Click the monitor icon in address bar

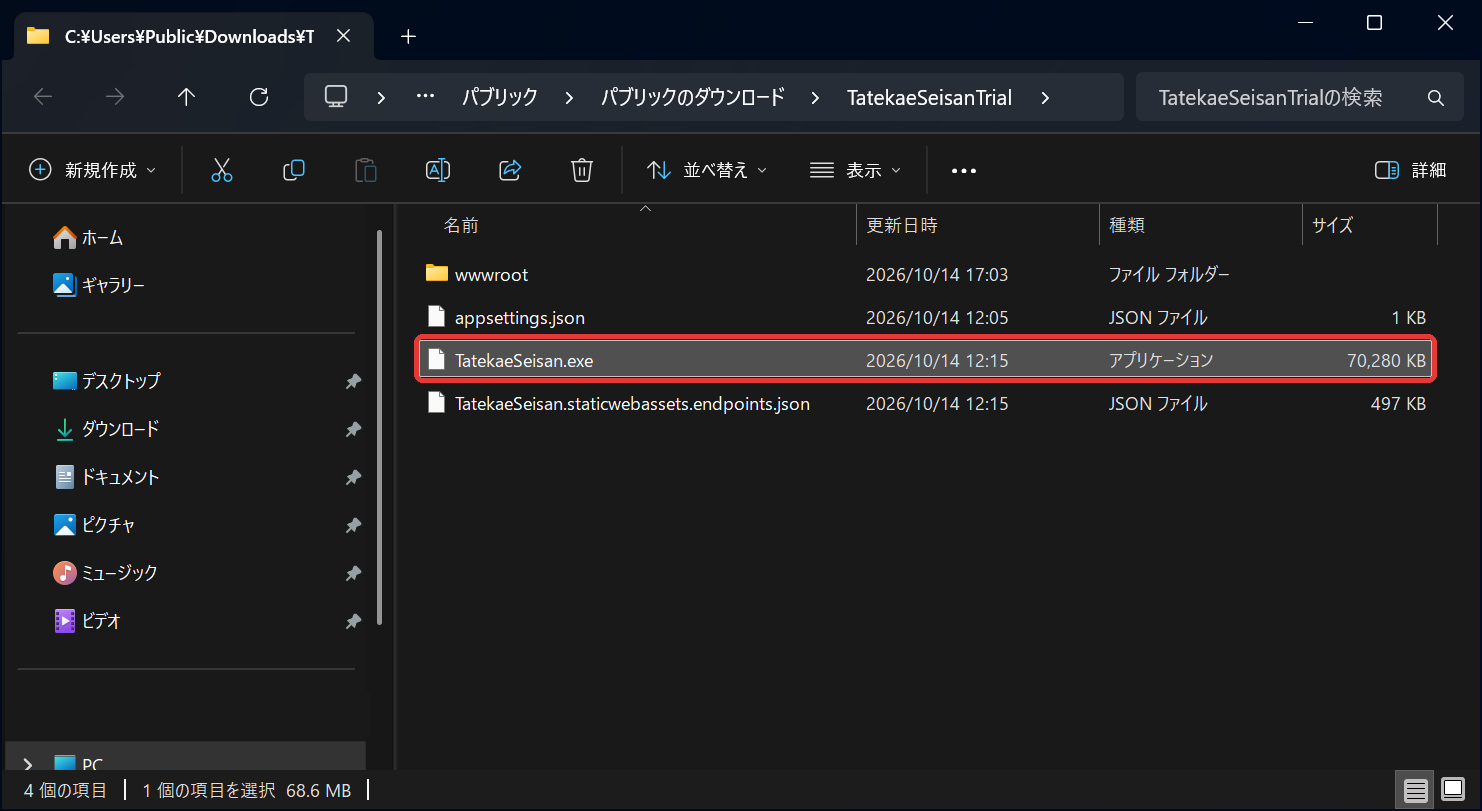coord(336,97)
